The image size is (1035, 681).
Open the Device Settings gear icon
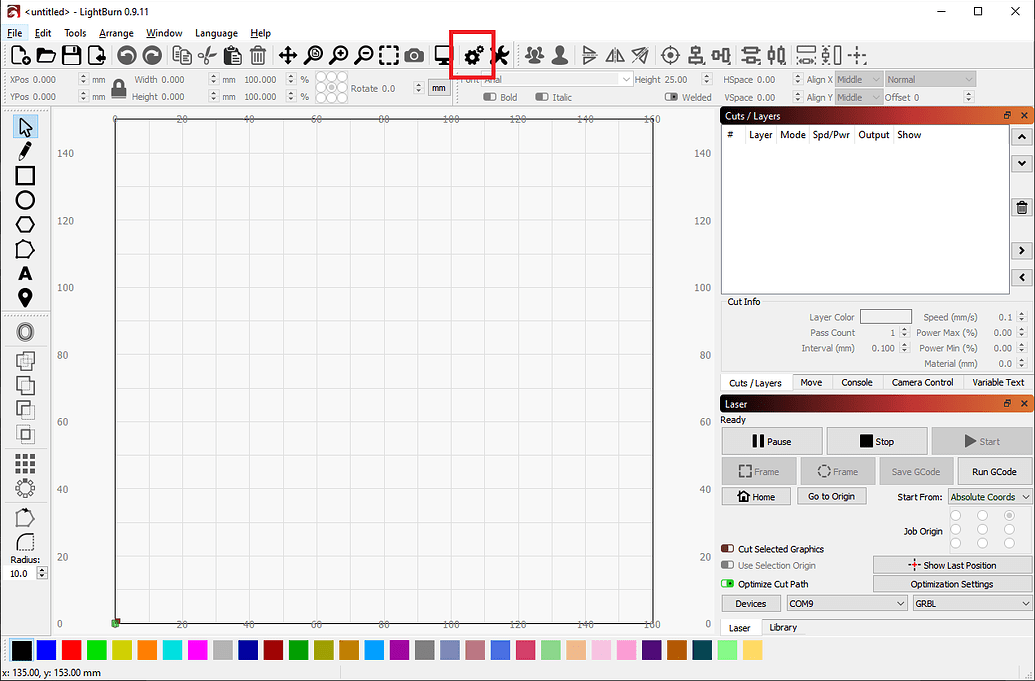point(471,56)
